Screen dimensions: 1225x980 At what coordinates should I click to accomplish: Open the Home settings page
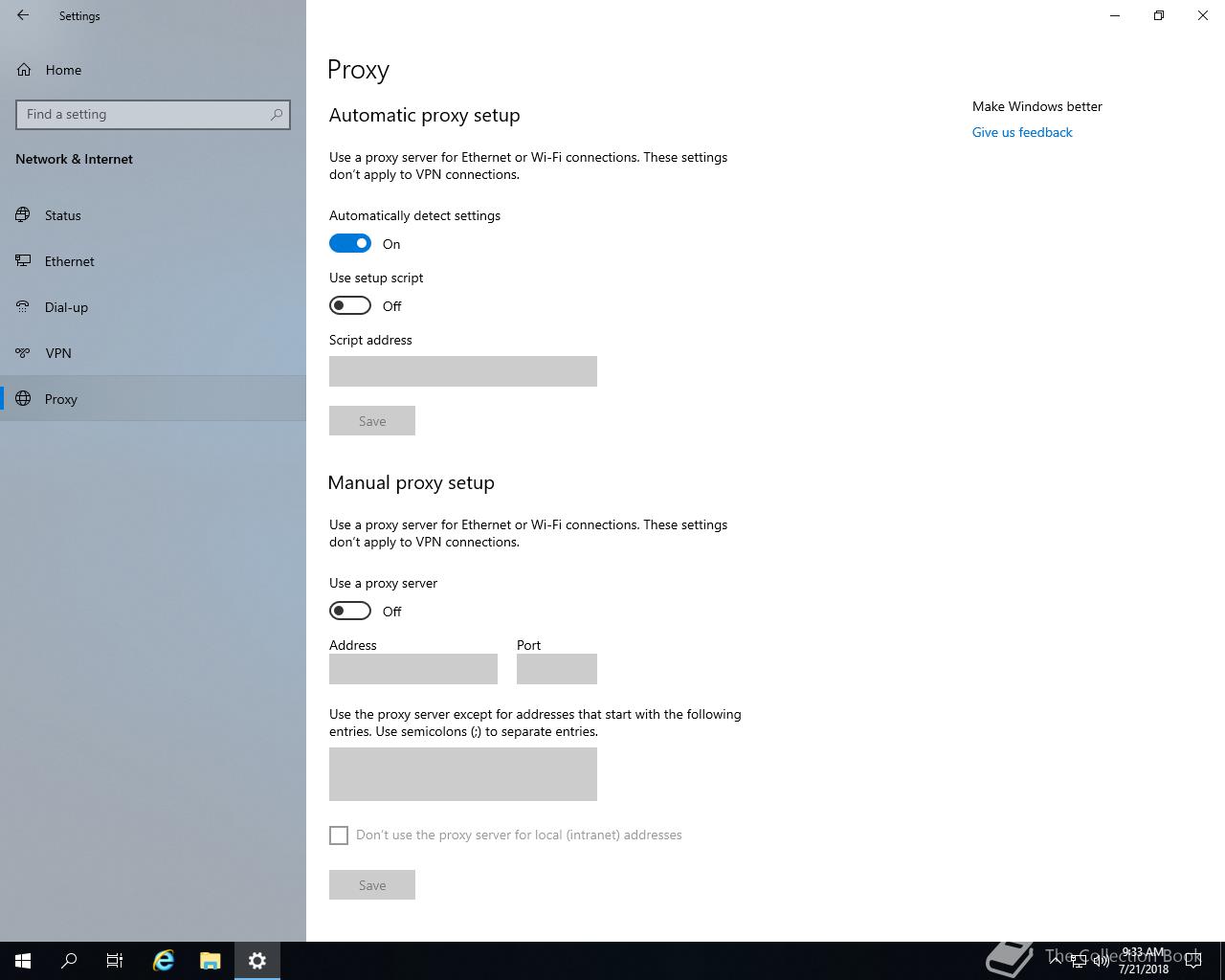coord(153,70)
